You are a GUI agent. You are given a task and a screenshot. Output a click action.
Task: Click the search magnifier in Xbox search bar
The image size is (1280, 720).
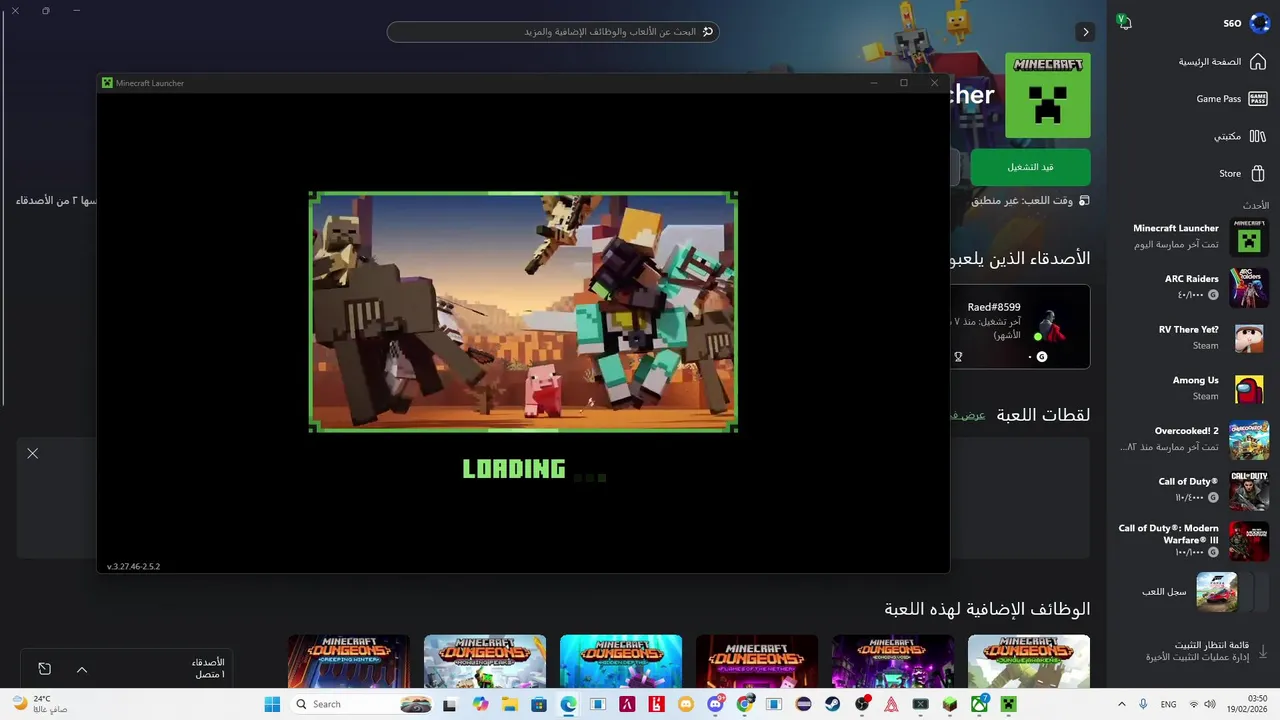click(x=708, y=32)
